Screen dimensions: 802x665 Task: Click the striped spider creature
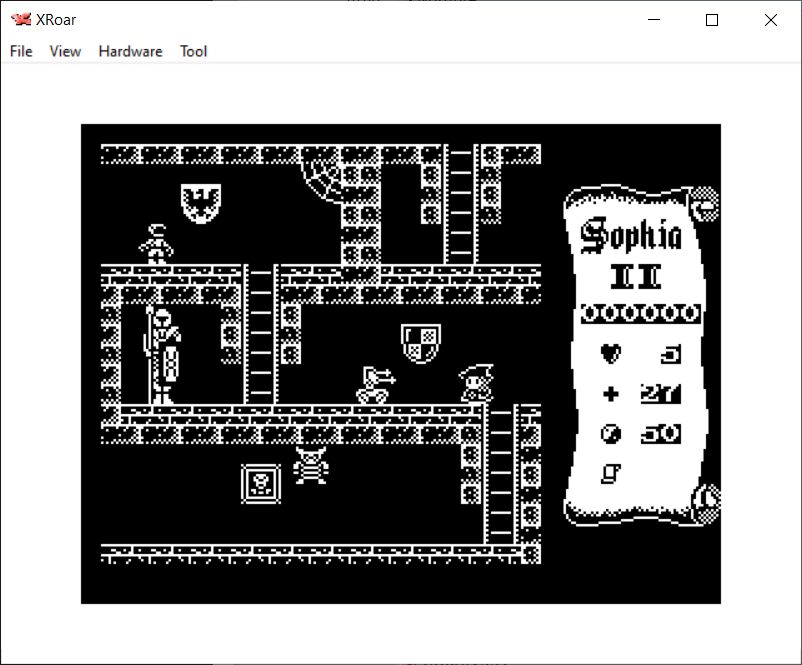pyautogui.click(x=313, y=466)
